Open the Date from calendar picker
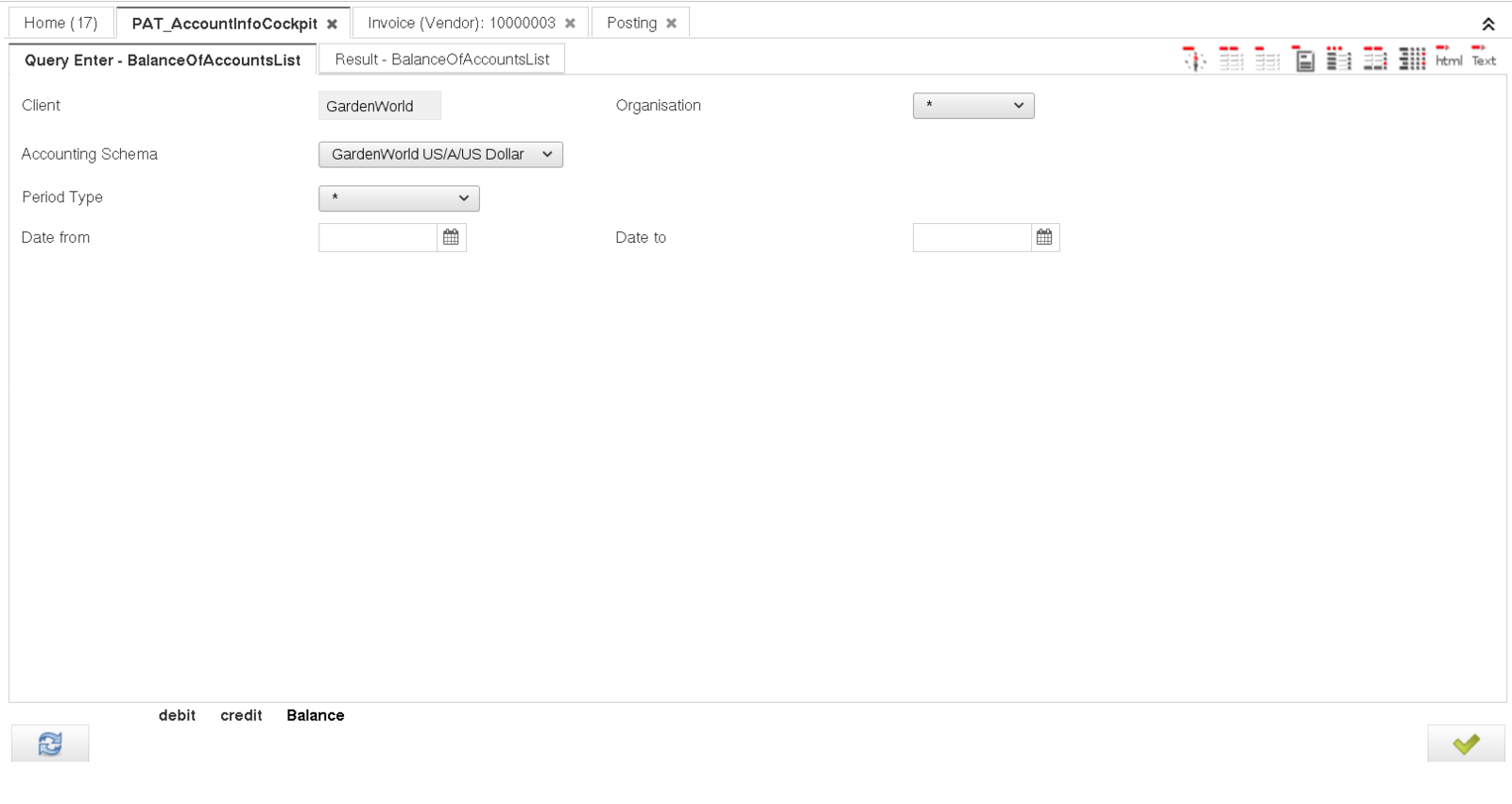This screenshot has width=1512, height=804. click(452, 237)
